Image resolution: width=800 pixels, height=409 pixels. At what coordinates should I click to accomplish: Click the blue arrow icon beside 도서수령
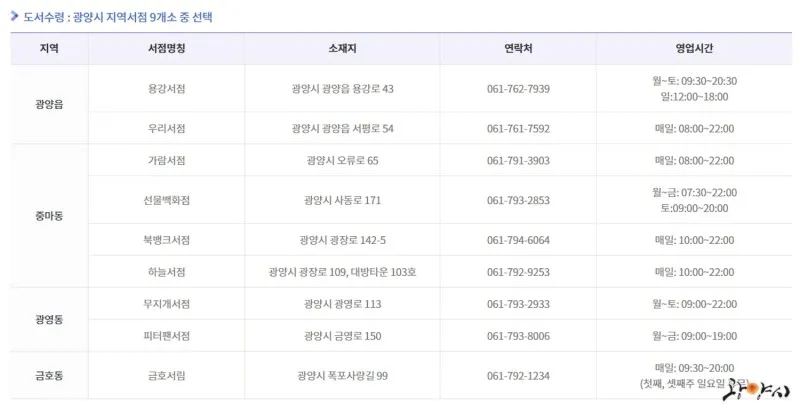(x=14, y=16)
